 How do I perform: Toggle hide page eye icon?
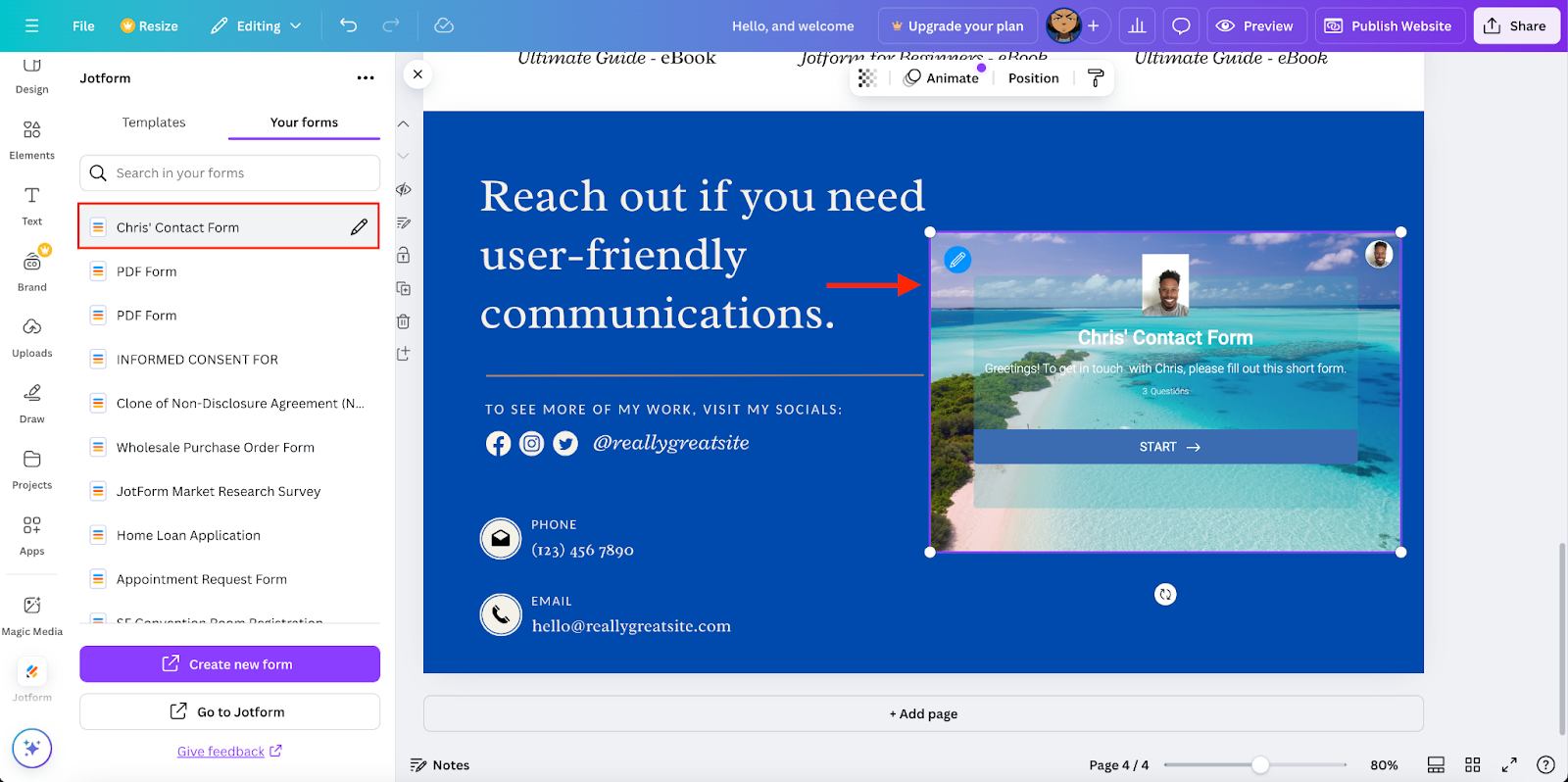click(403, 189)
